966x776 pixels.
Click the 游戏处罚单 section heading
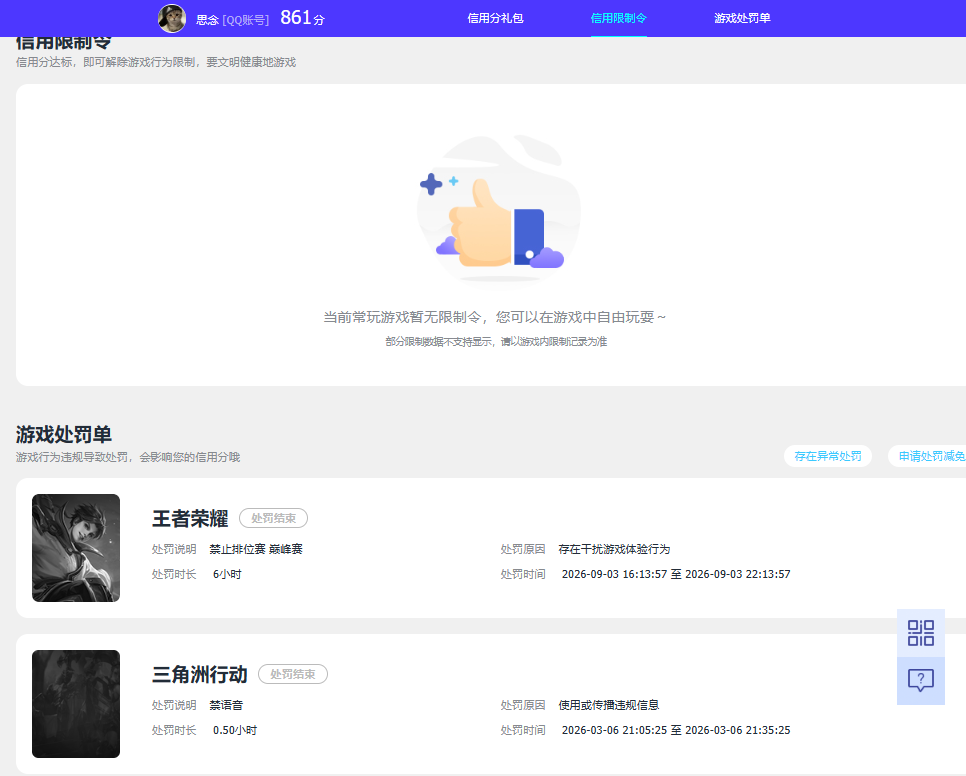coord(63,434)
